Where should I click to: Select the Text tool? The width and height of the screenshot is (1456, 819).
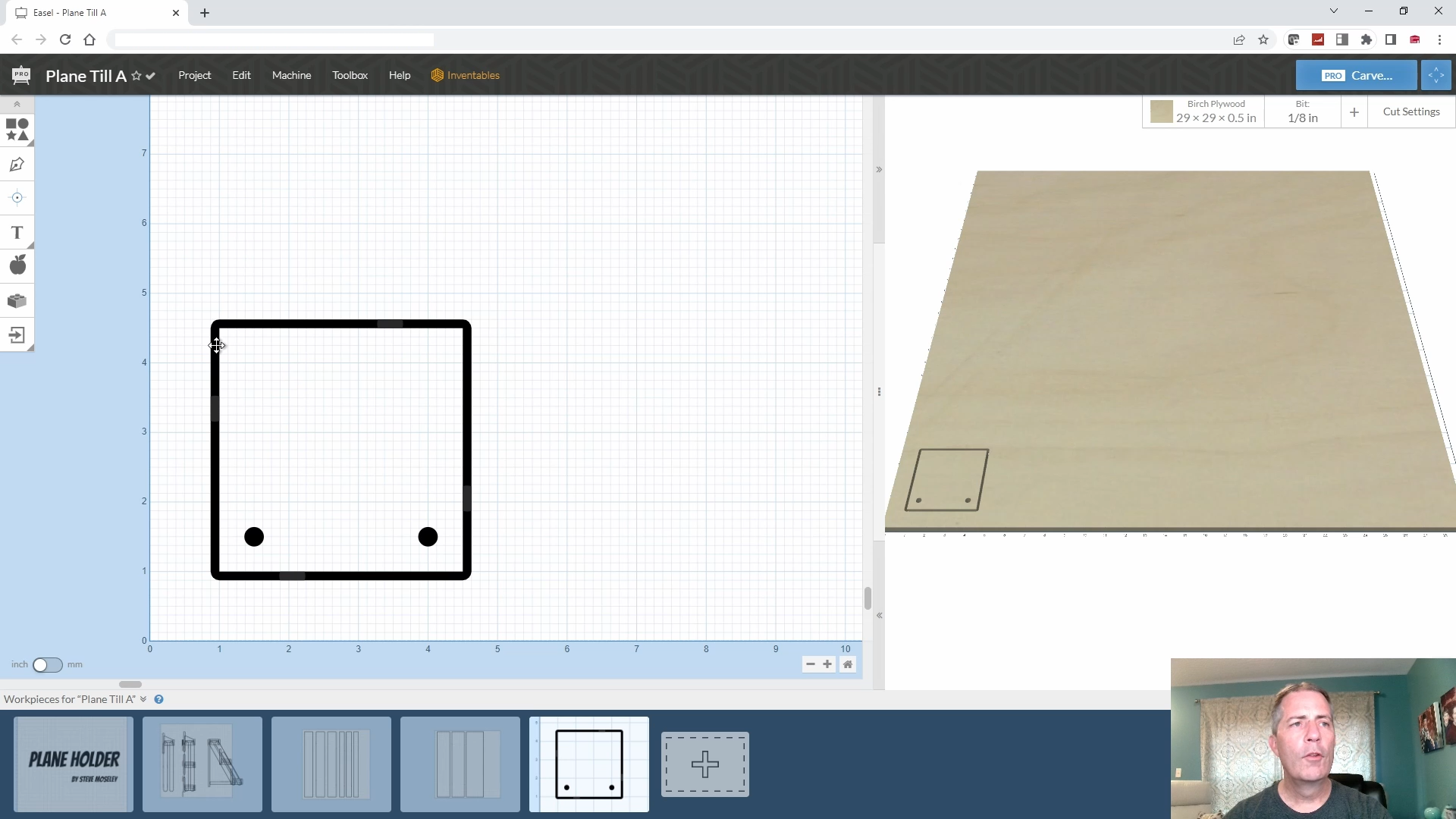pos(17,233)
